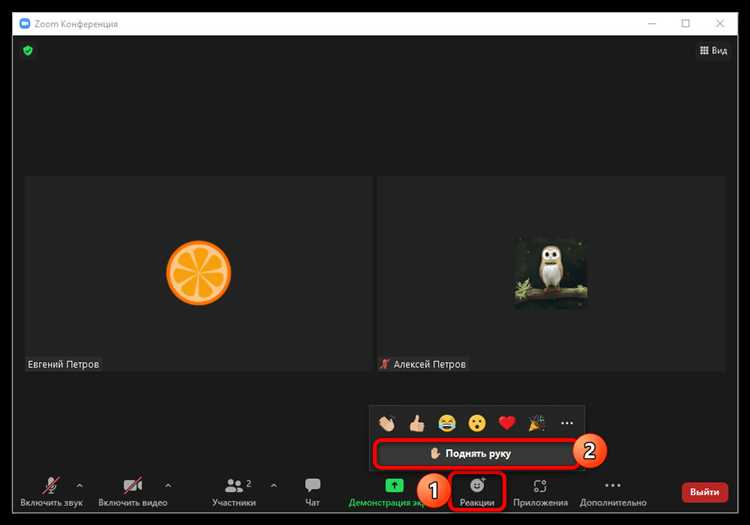Click green shield encryption info icon
The image size is (750, 525).
[x=28, y=50]
